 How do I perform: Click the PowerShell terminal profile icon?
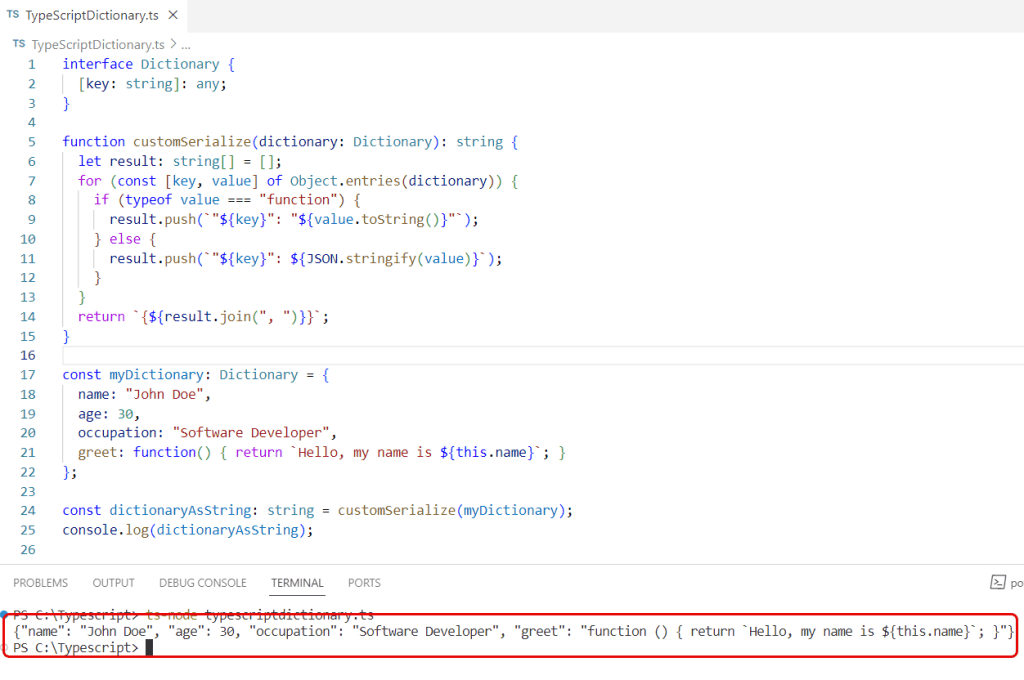(998, 582)
